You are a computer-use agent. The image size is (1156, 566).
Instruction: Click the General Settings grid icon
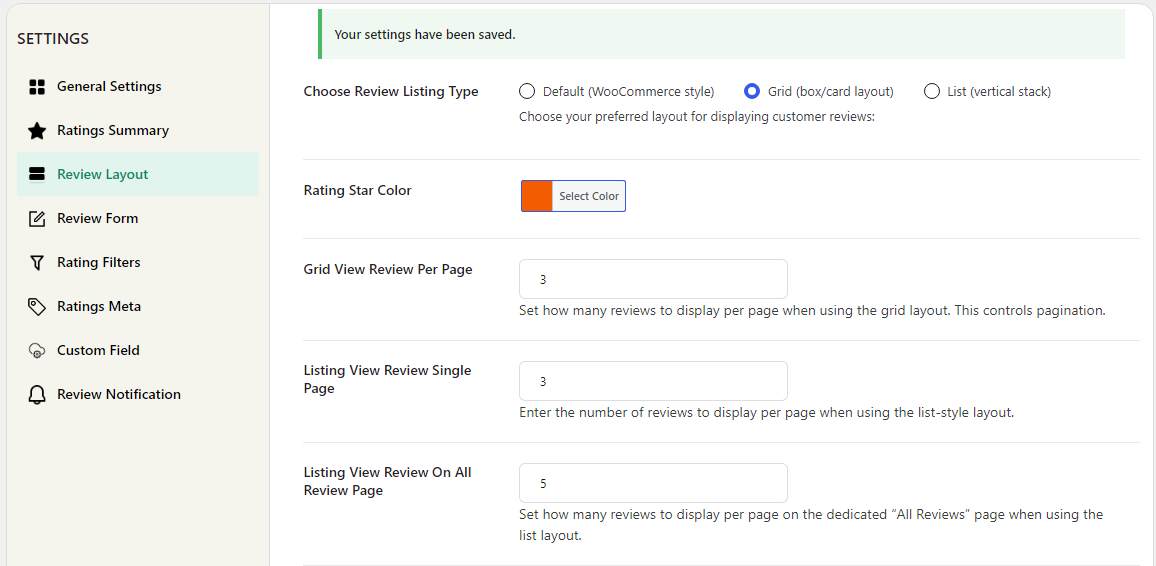[37, 87]
